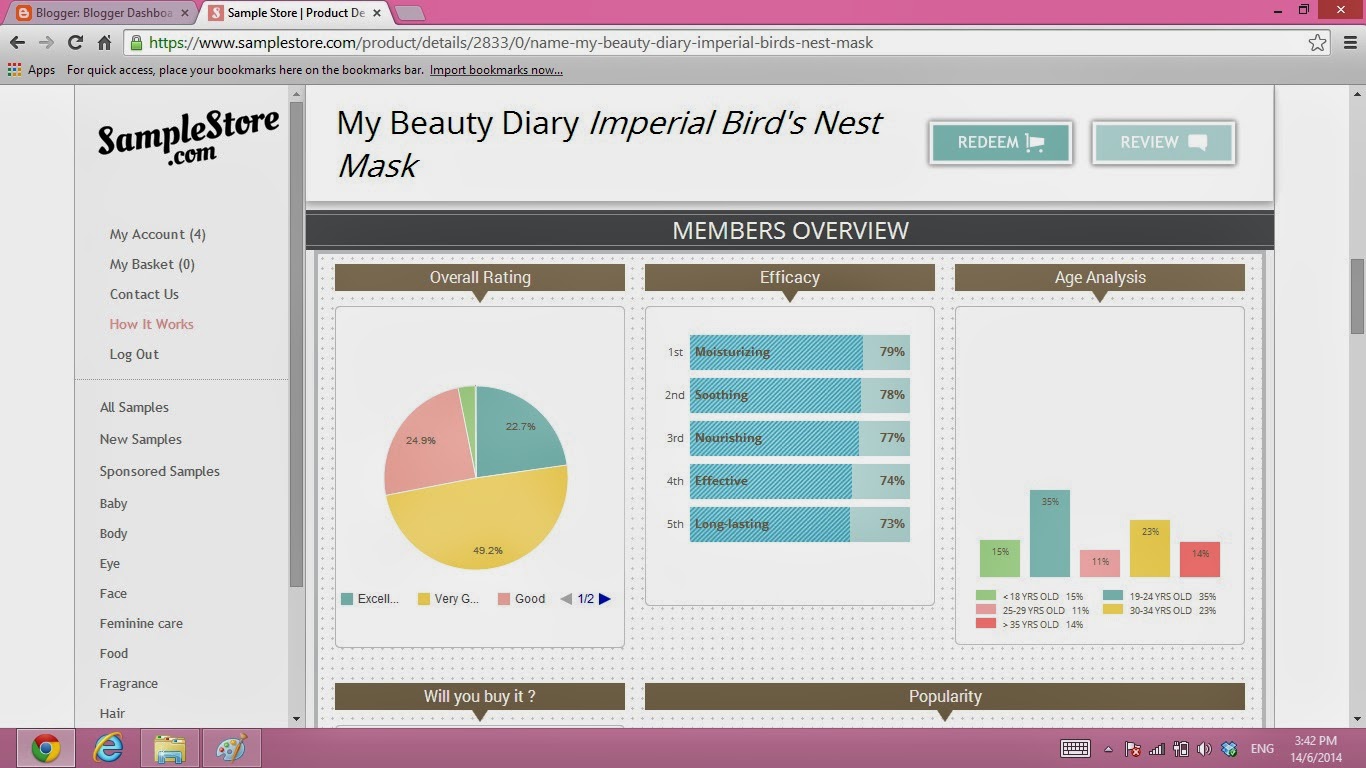This screenshot has width=1366, height=768.
Task: Click the browser forward arrow
Action: point(46,43)
